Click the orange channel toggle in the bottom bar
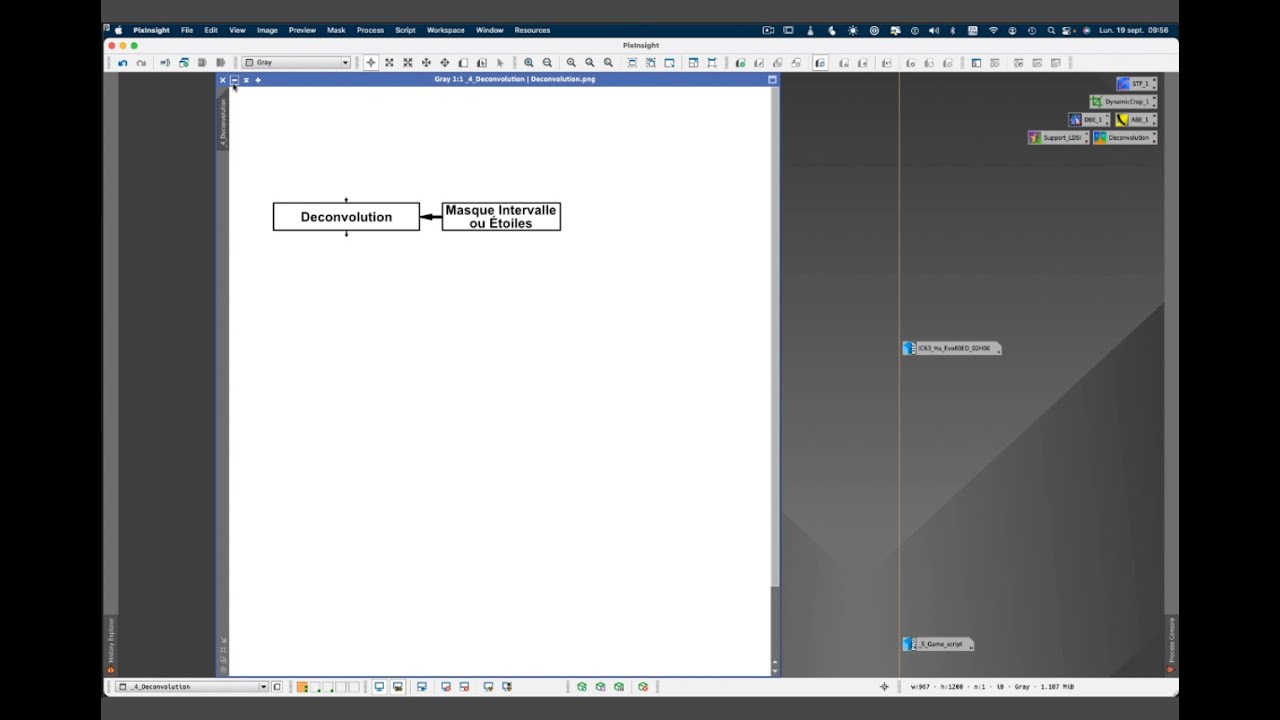Image resolution: width=1280 pixels, height=720 pixels. 302,687
